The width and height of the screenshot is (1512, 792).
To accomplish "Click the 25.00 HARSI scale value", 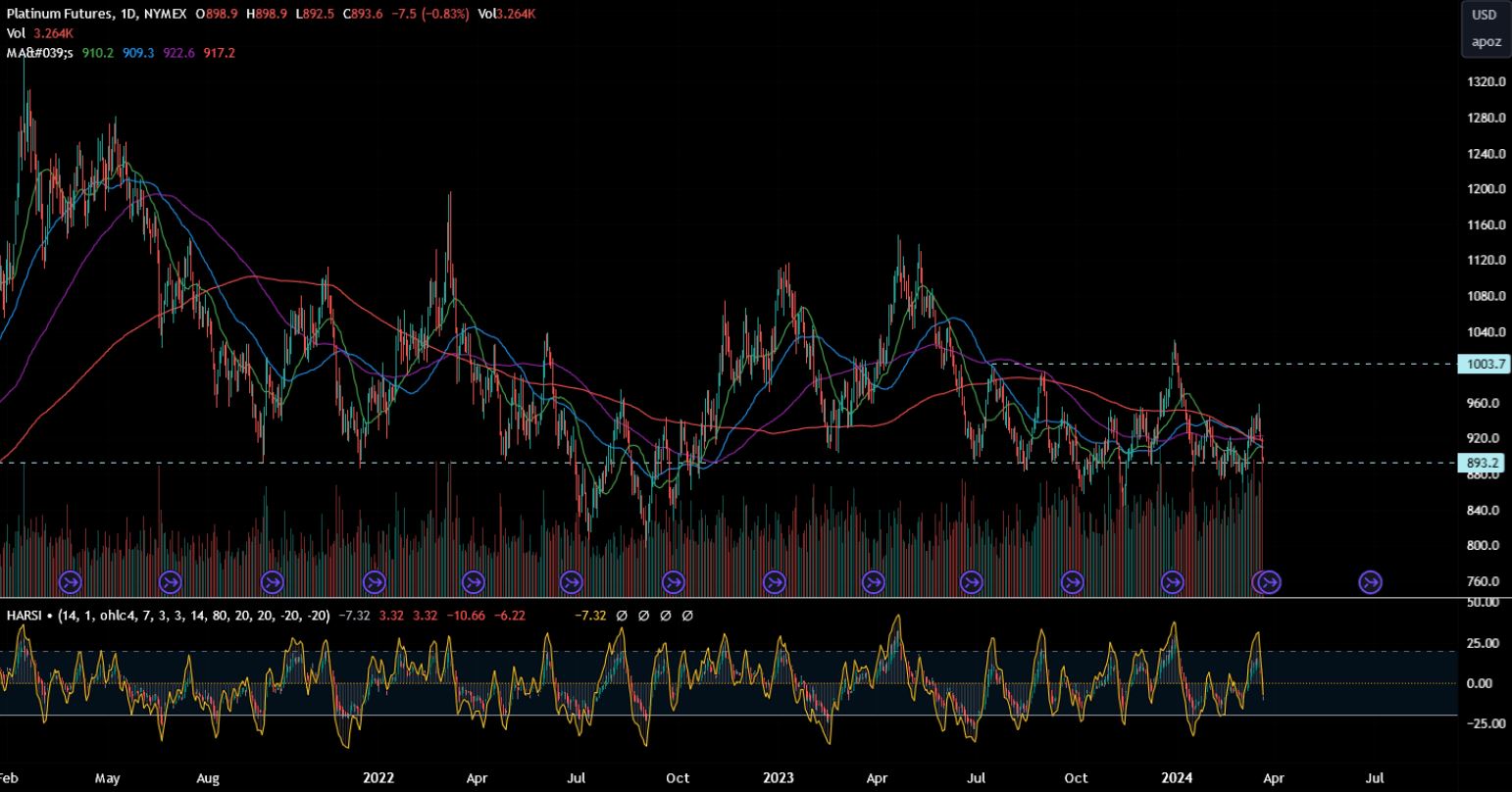I will point(1482,643).
